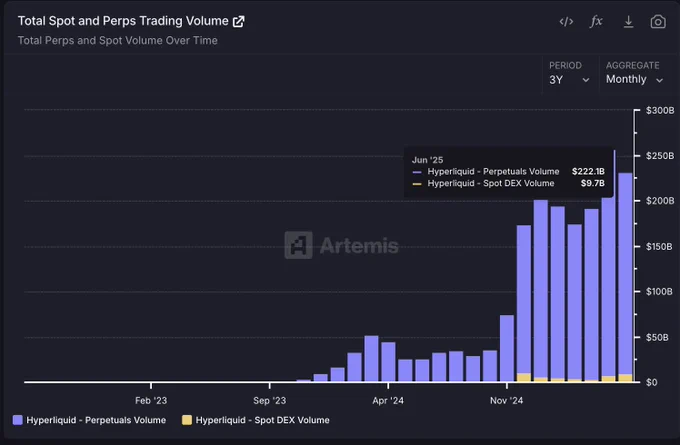Viewport: 680px width, 445px height.
Task: Click the Artemis watermark logo
Action: click(341, 245)
